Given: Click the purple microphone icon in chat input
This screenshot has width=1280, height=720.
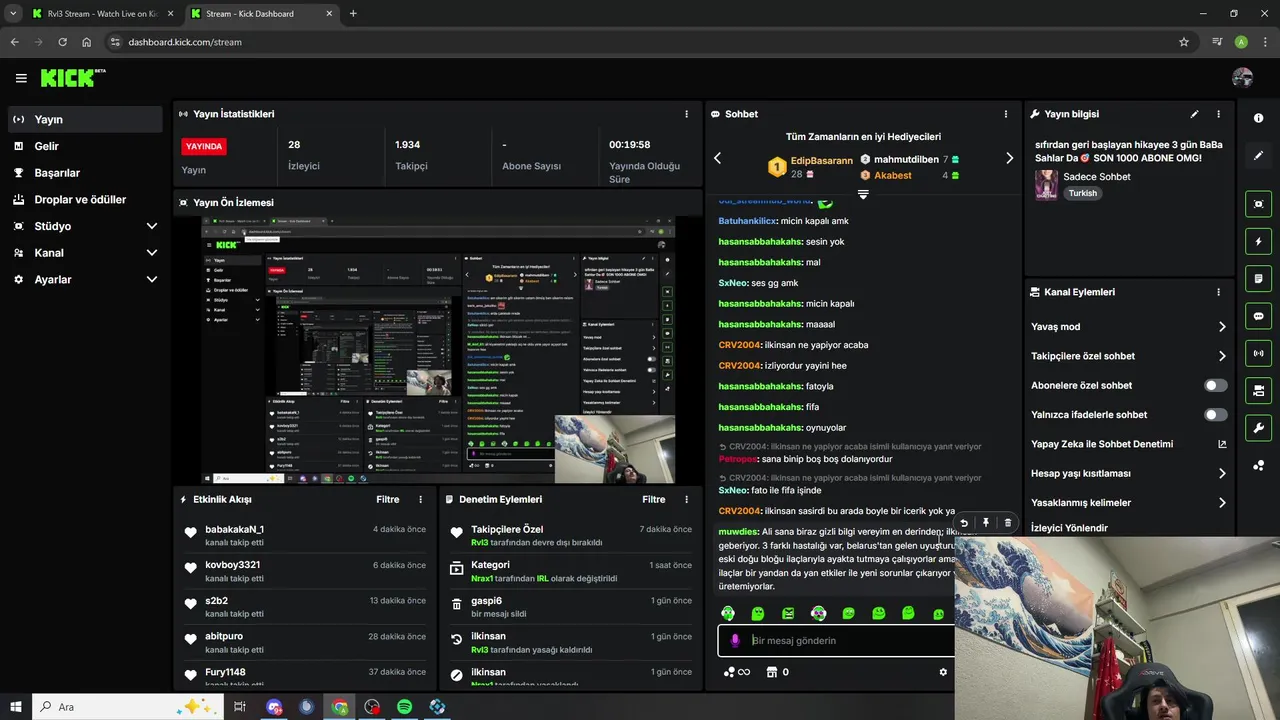Looking at the screenshot, I should point(735,640).
